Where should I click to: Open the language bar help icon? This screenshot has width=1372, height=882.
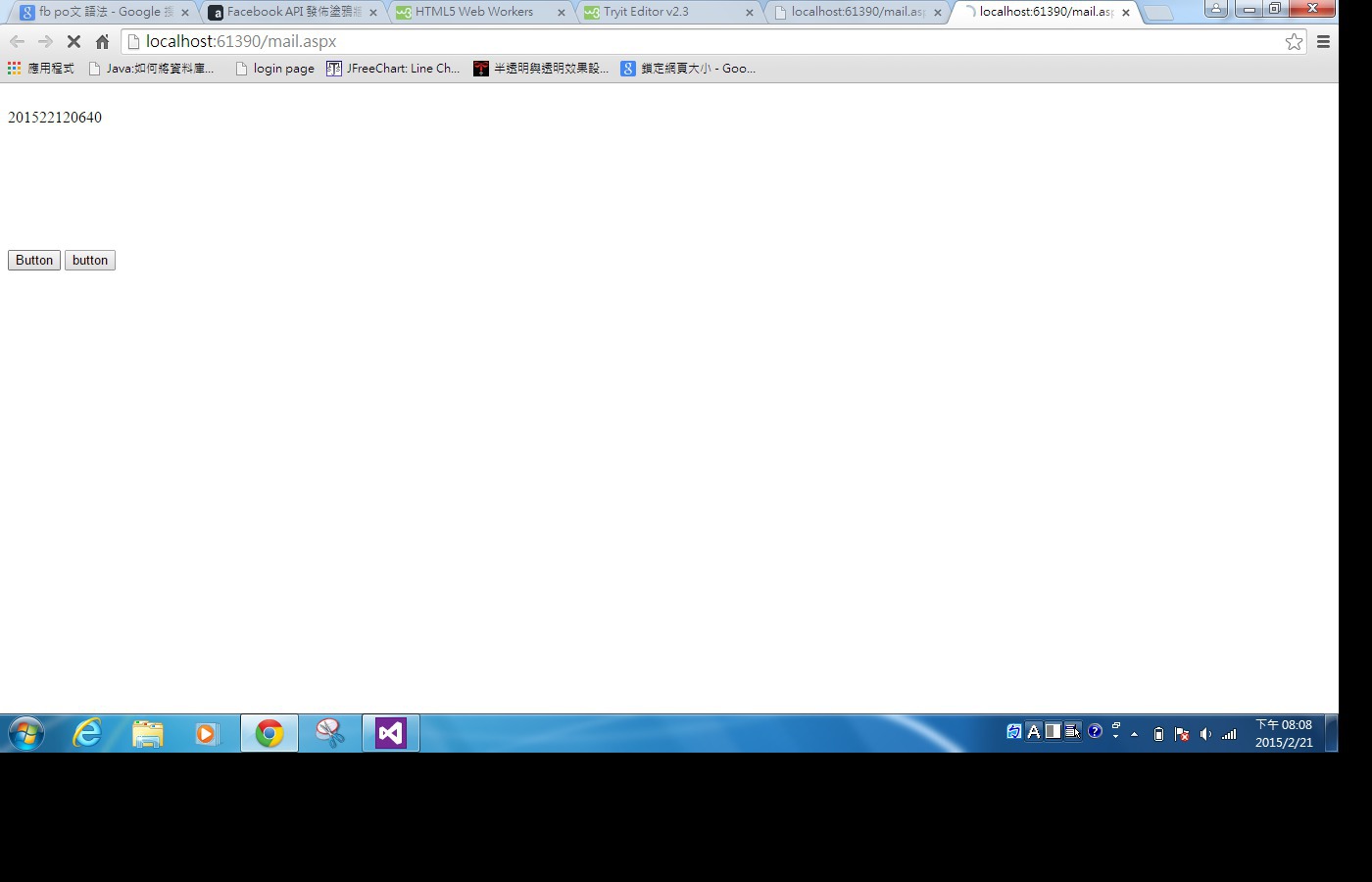[1095, 731]
